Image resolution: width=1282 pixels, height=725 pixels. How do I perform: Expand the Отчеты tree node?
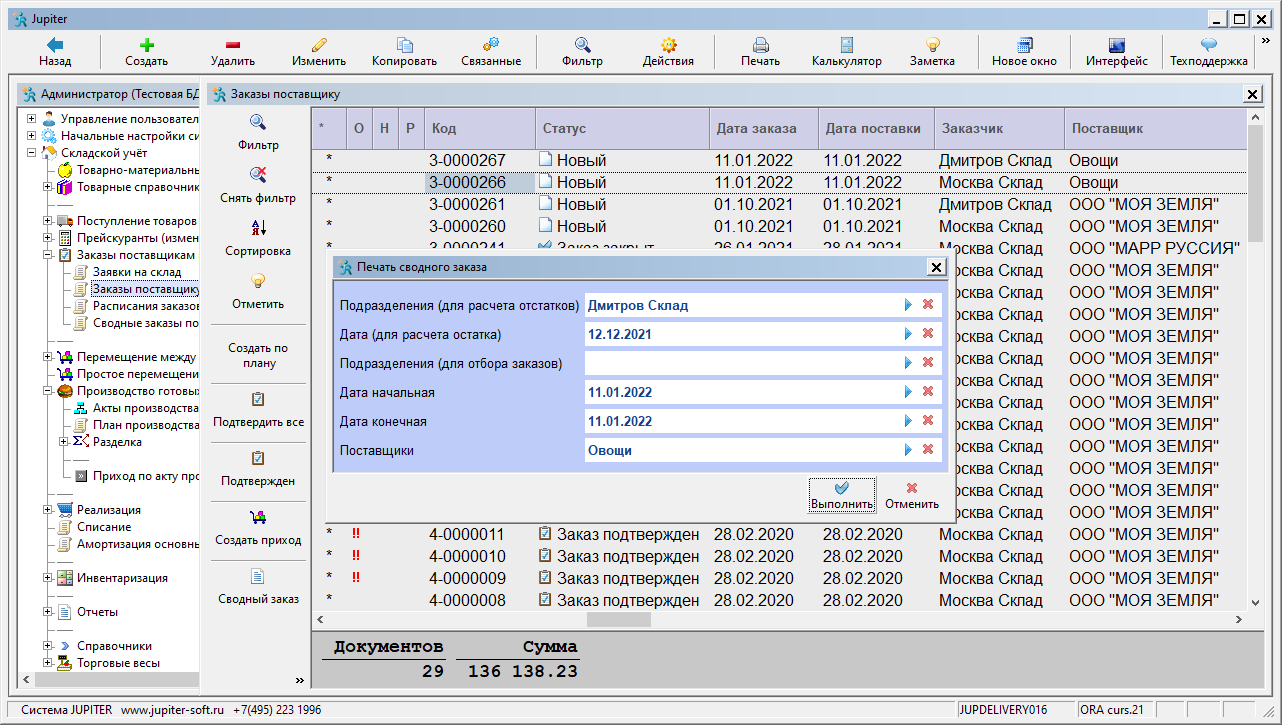coord(48,612)
